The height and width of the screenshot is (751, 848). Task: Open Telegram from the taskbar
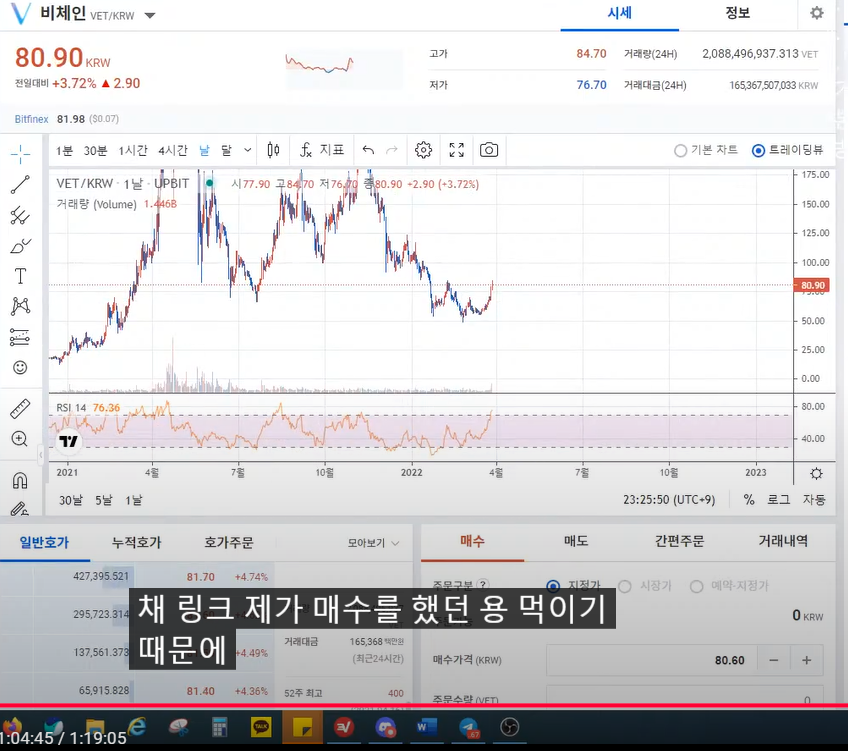coord(468,727)
